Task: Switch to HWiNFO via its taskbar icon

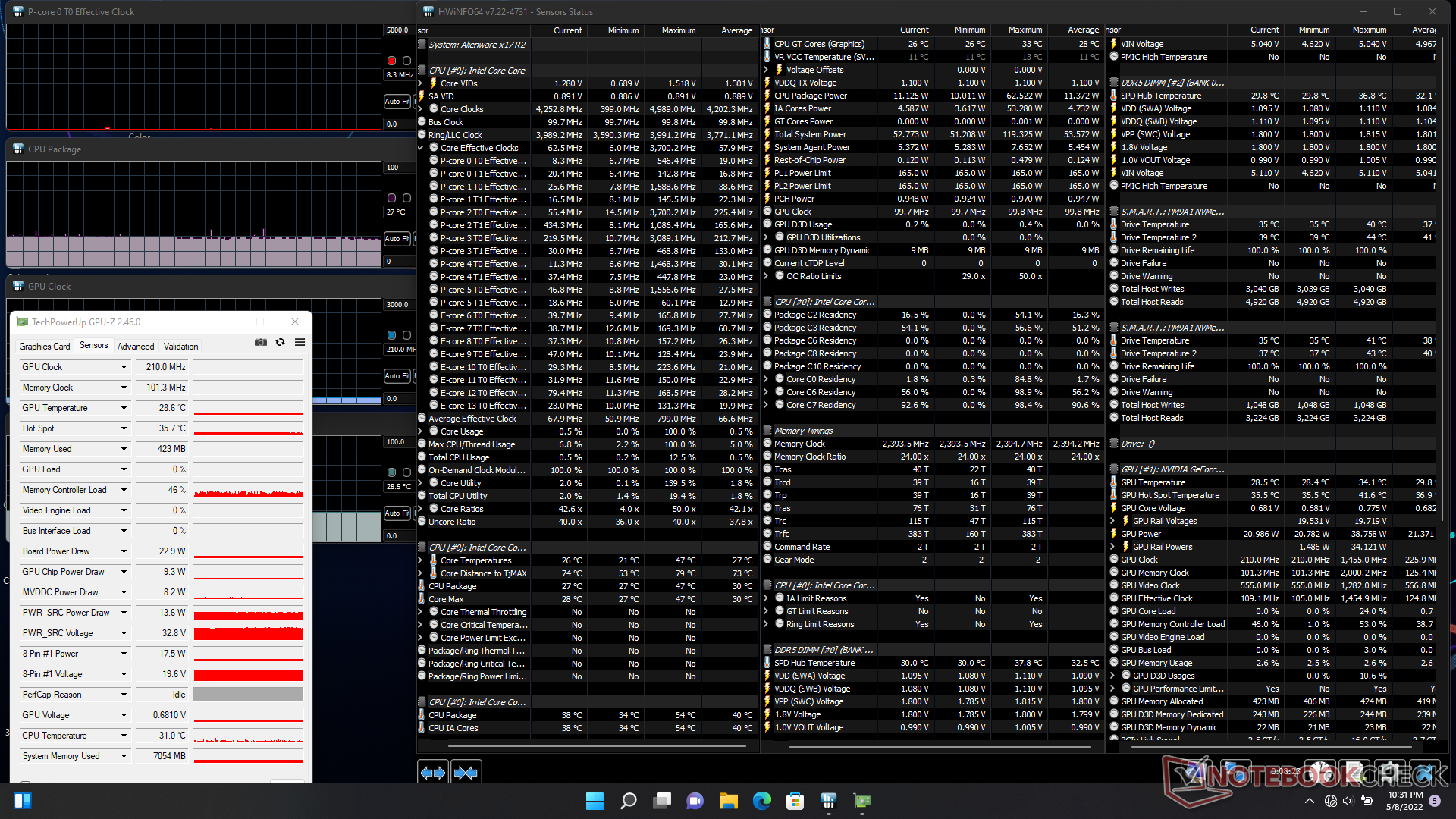Action: (828, 801)
